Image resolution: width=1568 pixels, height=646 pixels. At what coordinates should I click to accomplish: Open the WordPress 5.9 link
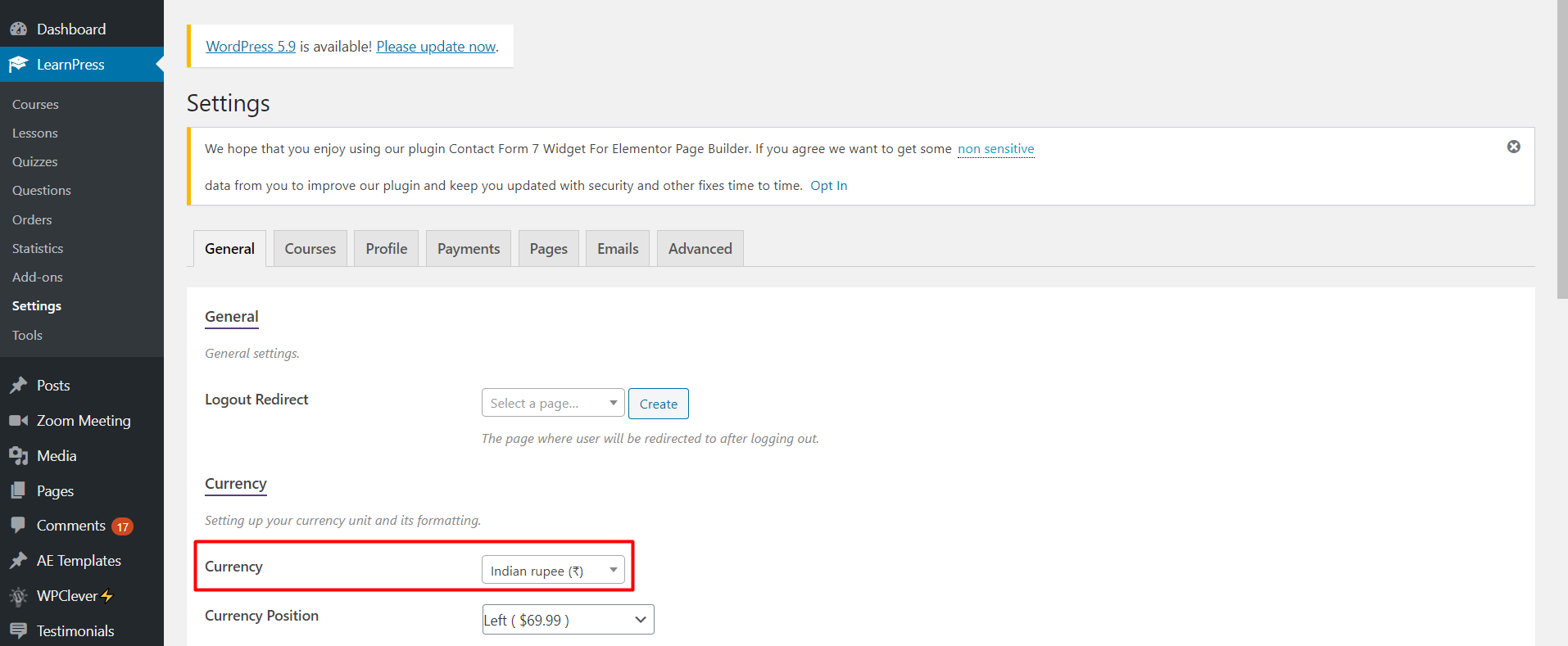251,47
